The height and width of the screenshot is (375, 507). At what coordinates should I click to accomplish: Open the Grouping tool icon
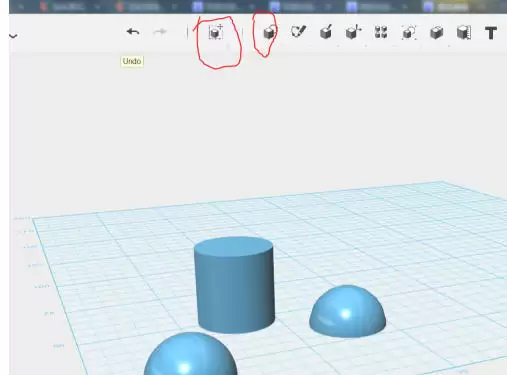click(409, 32)
